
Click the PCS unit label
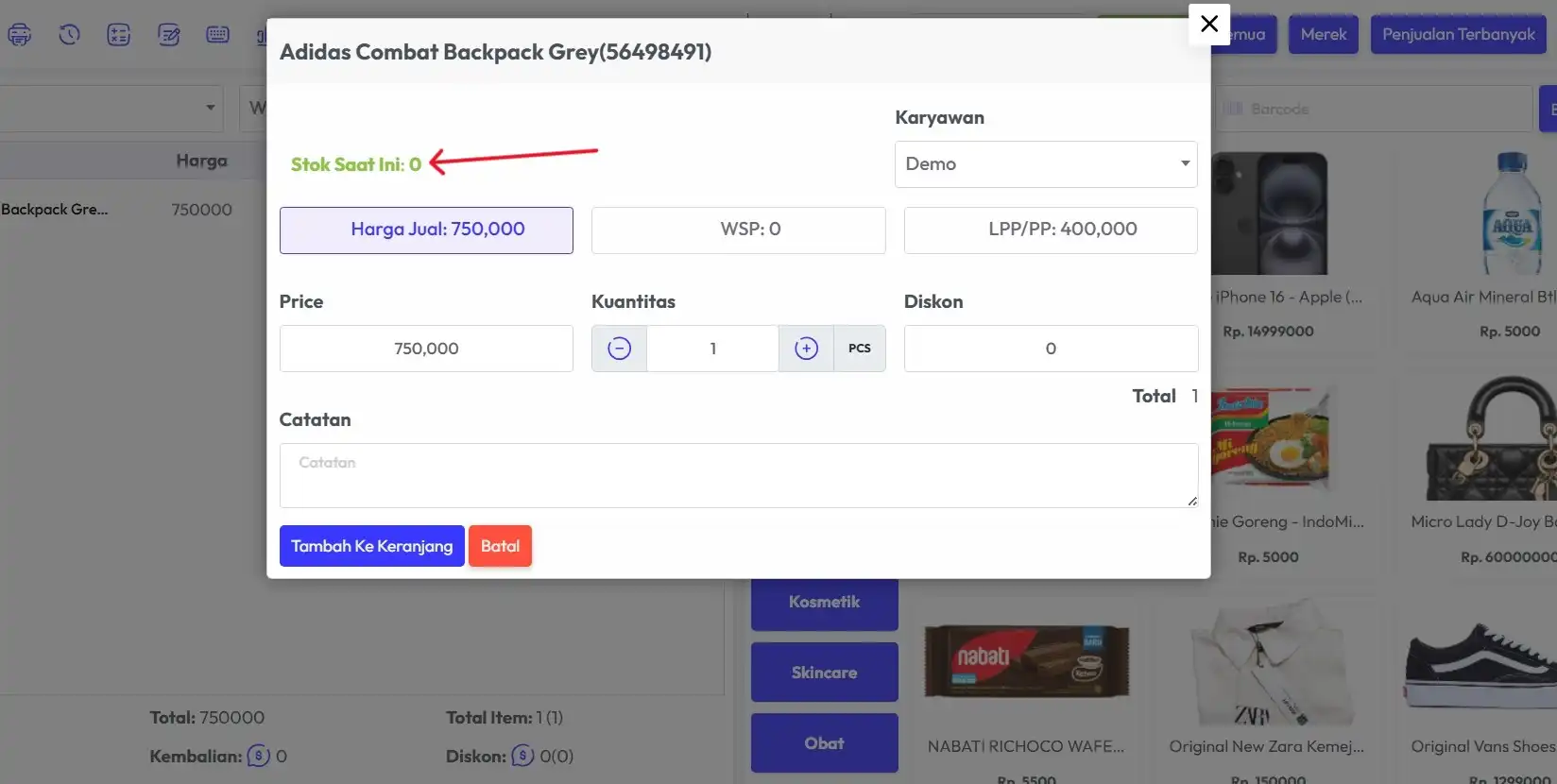[x=860, y=349]
